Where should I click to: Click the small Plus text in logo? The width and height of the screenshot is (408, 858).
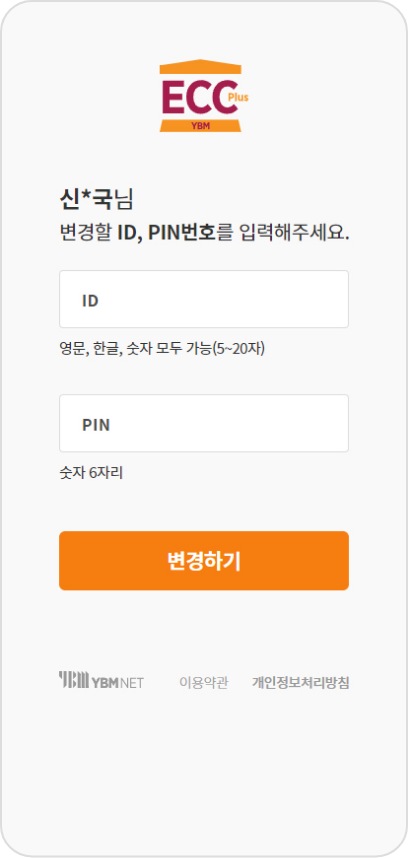point(238,98)
